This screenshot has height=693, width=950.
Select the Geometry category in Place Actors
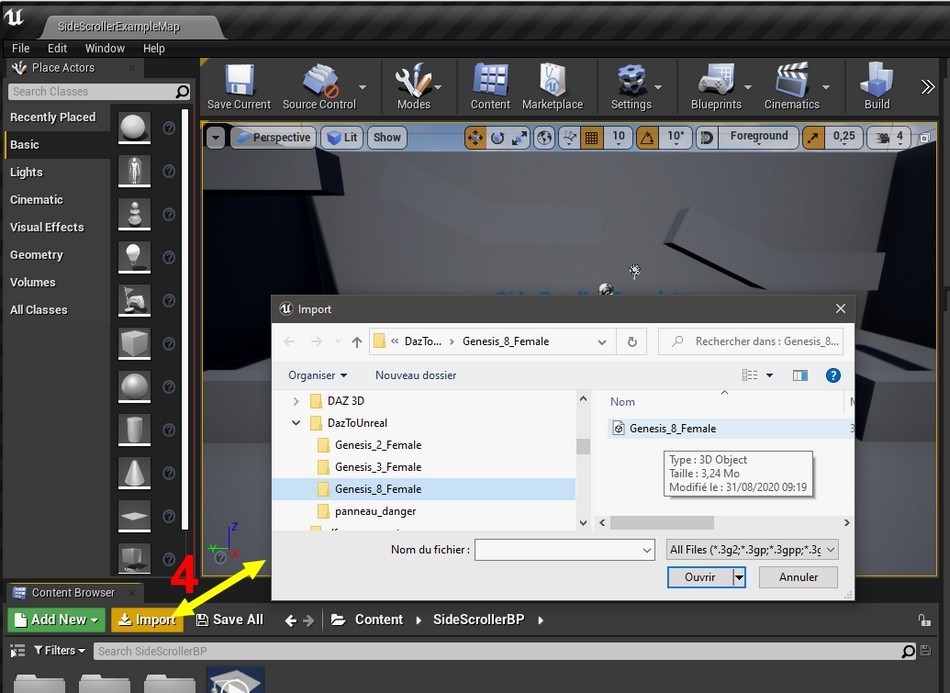57,254
